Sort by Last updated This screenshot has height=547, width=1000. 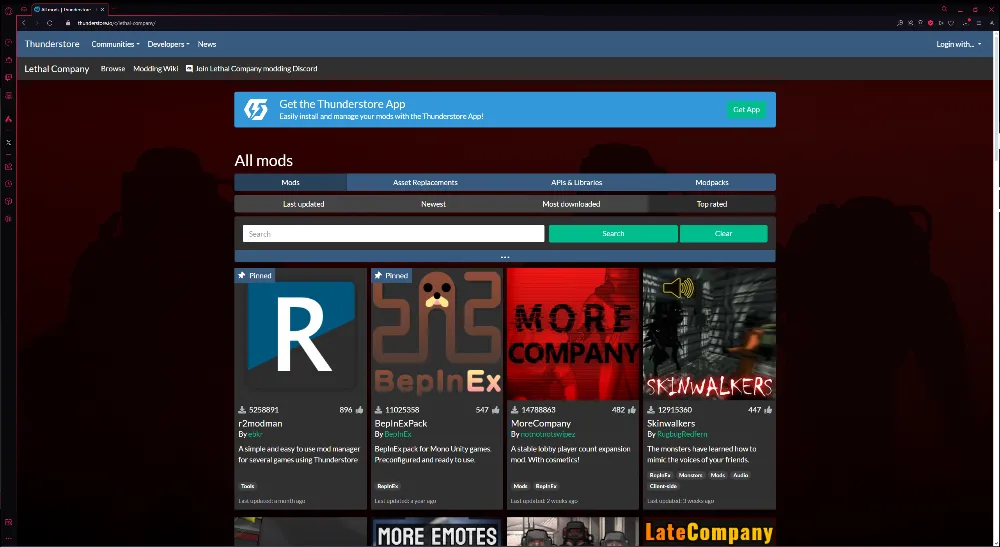tap(304, 204)
